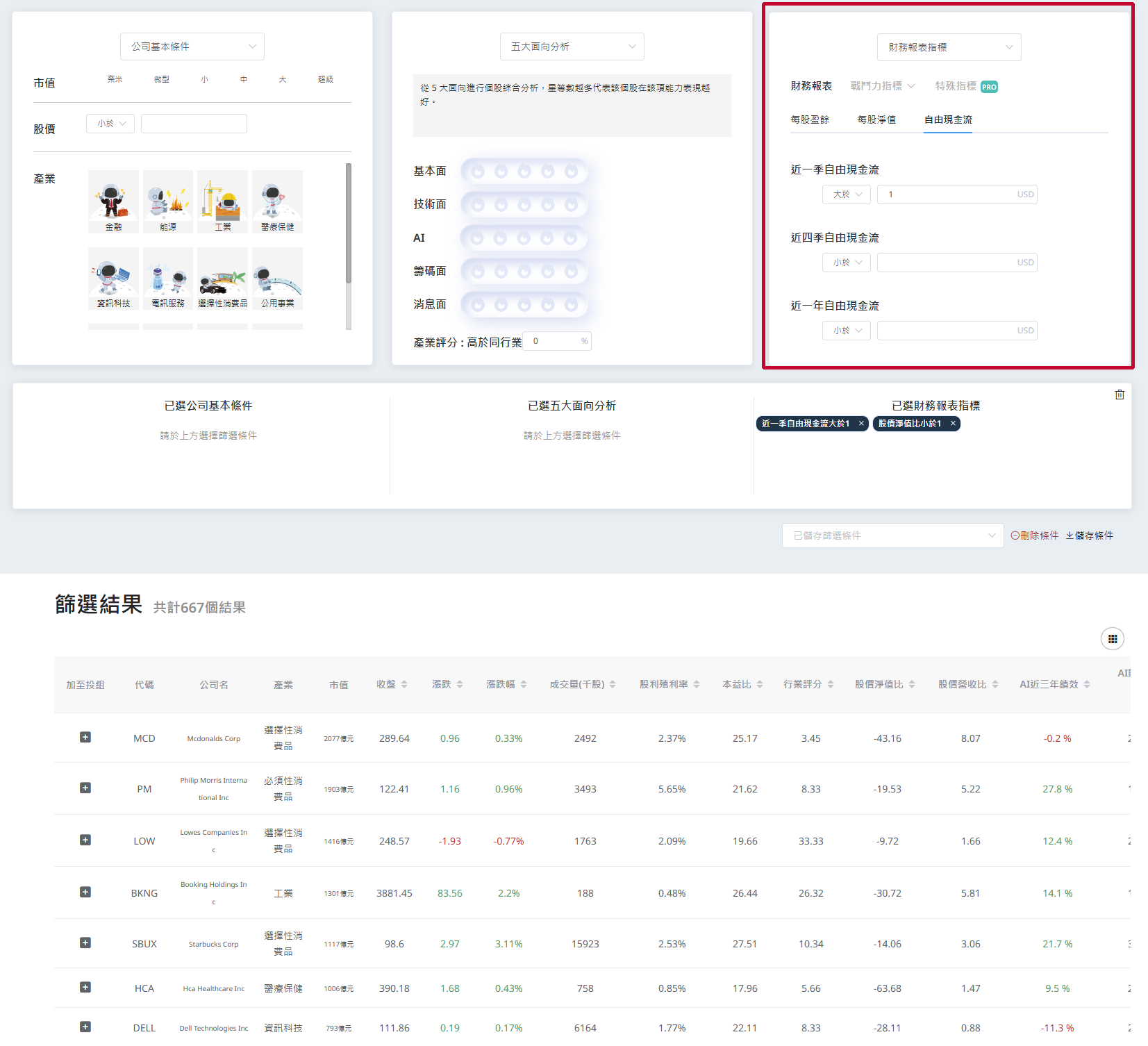Click the + icon to add MCD to portfolio
Image resolution: width=1148 pixels, height=1046 pixels.
pos(85,738)
